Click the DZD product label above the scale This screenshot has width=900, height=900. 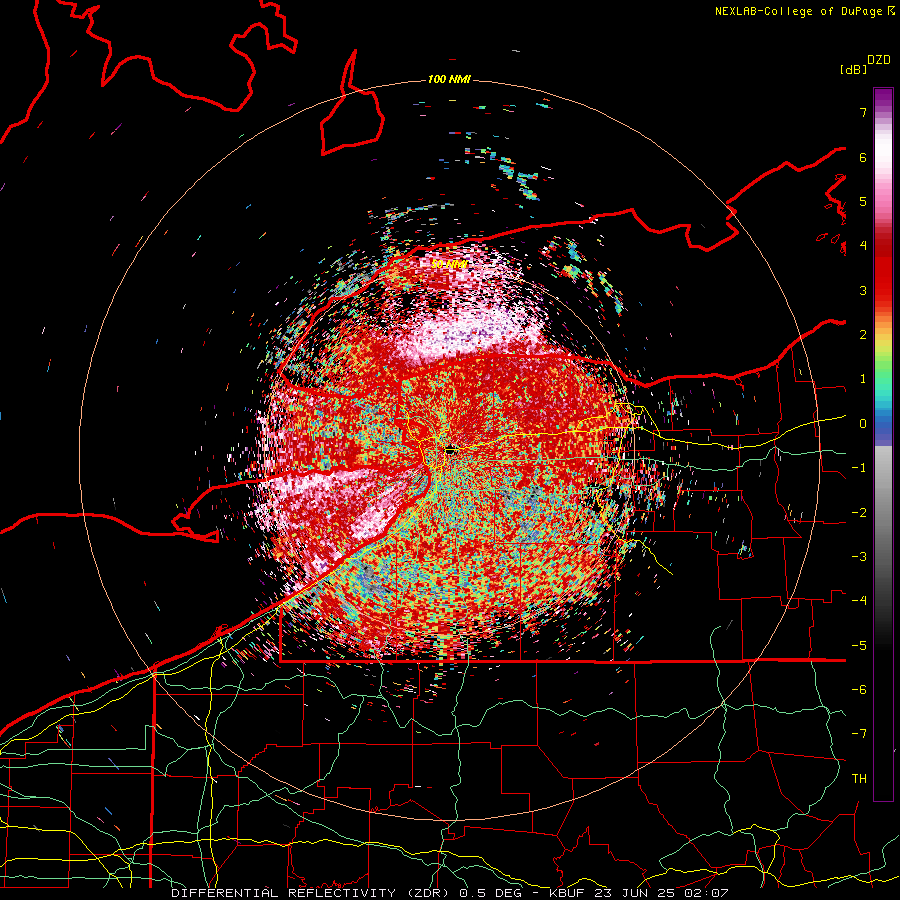(x=879, y=60)
